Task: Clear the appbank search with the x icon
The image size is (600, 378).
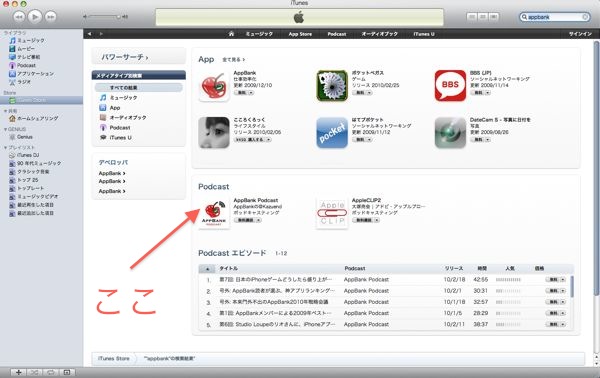Action: [585, 17]
